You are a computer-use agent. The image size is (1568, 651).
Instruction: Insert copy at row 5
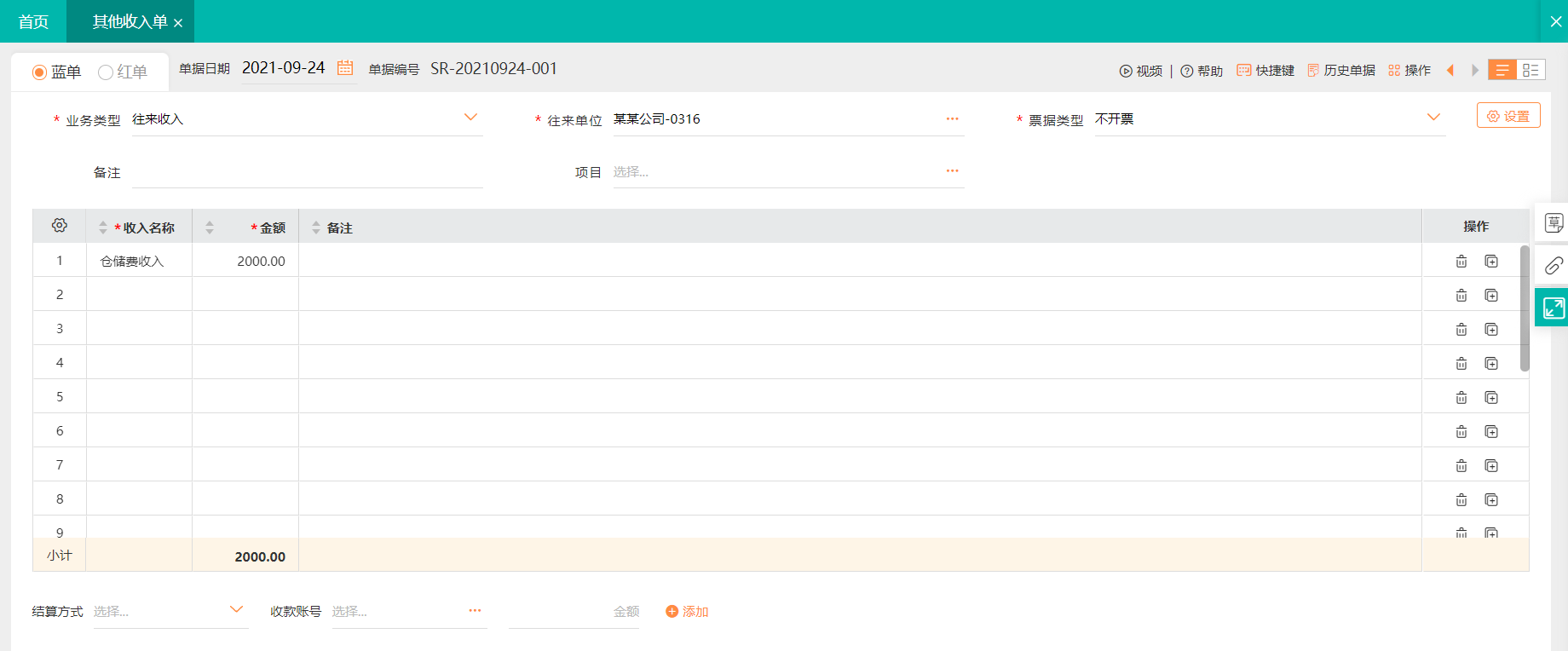coord(1491,398)
